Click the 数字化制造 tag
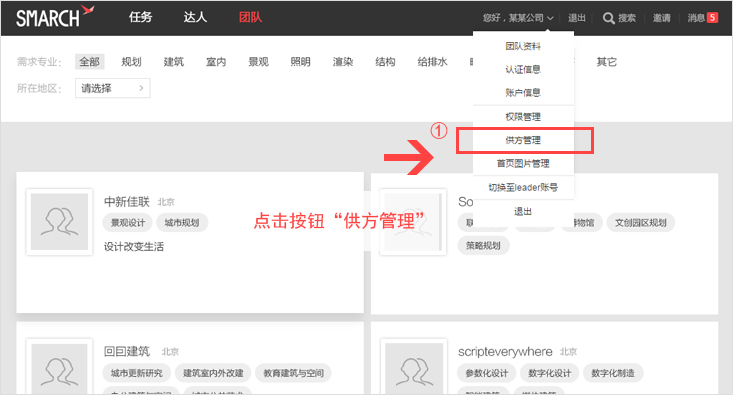This screenshot has width=733, height=395. pos(613,373)
